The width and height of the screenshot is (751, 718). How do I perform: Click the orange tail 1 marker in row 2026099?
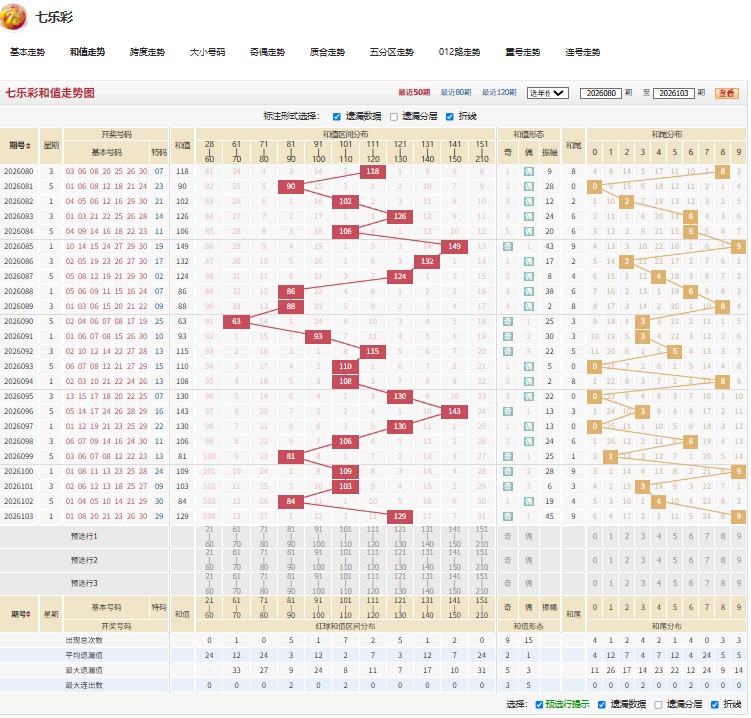[611, 456]
